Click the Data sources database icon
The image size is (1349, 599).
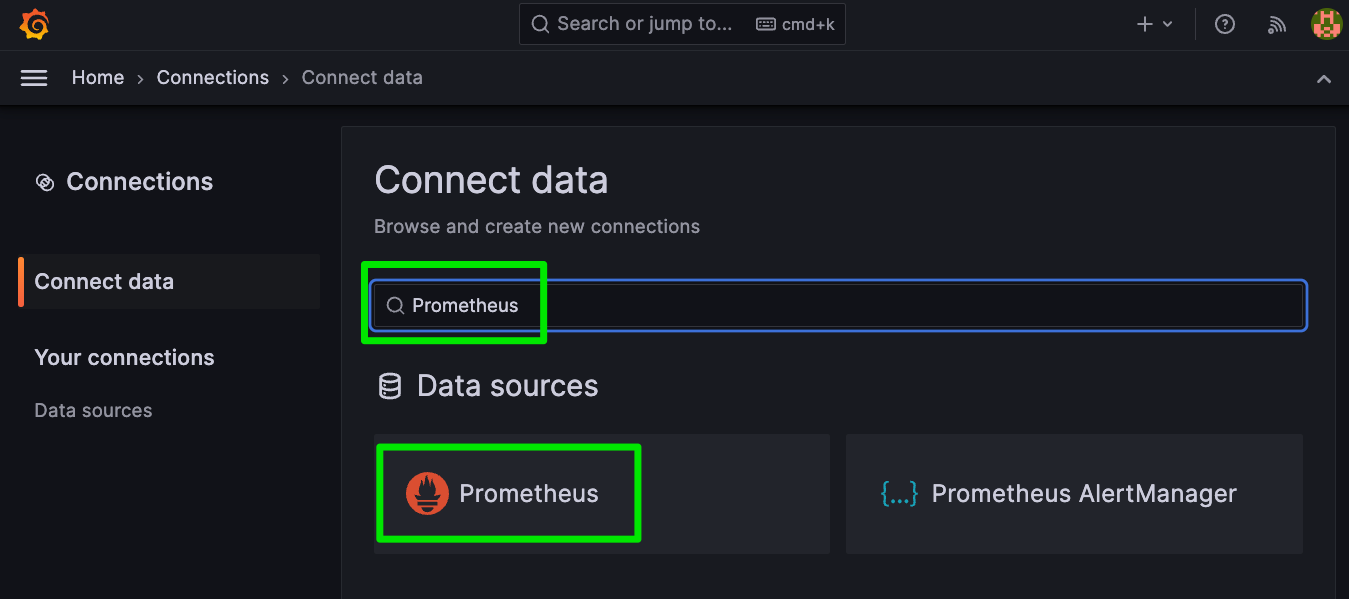(390, 386)
